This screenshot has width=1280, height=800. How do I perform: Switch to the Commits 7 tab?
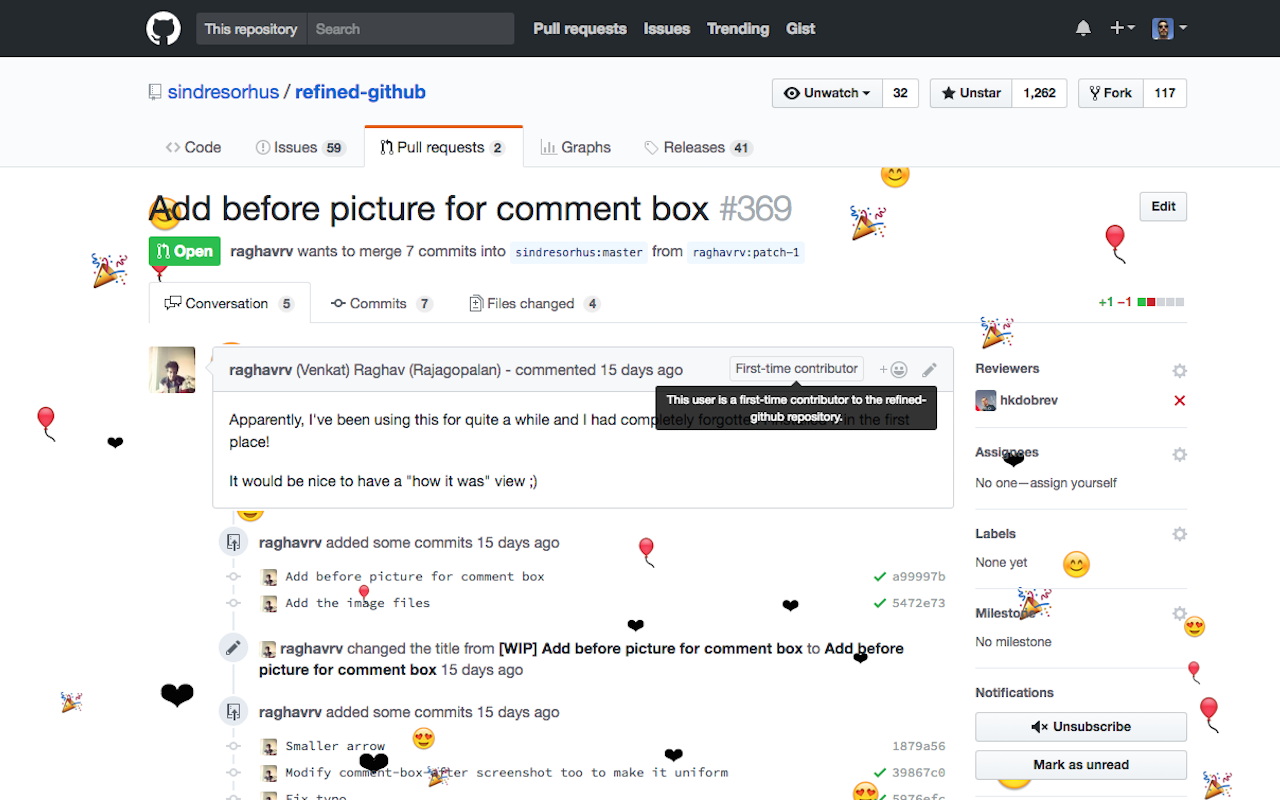(382, 303)
